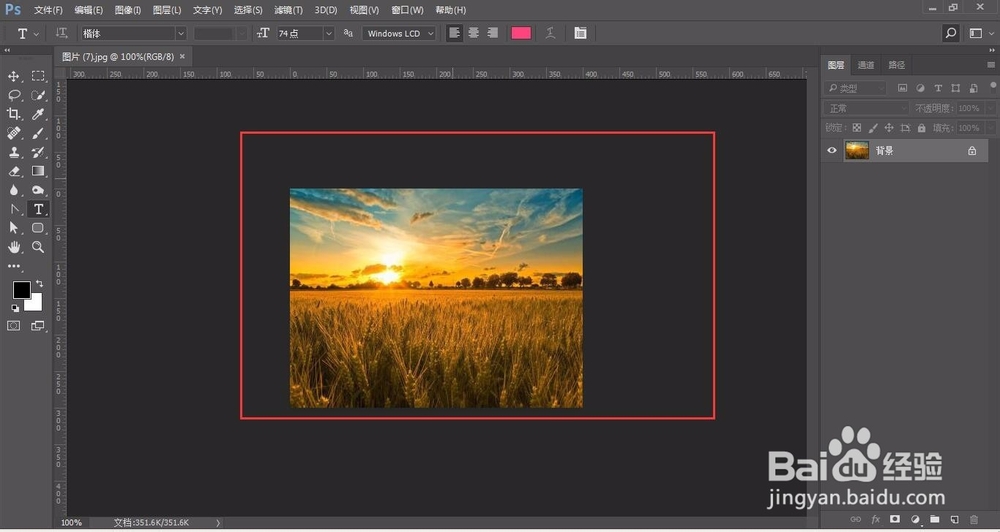
Task: Select the Zoom tool
Action: (38, 247)
